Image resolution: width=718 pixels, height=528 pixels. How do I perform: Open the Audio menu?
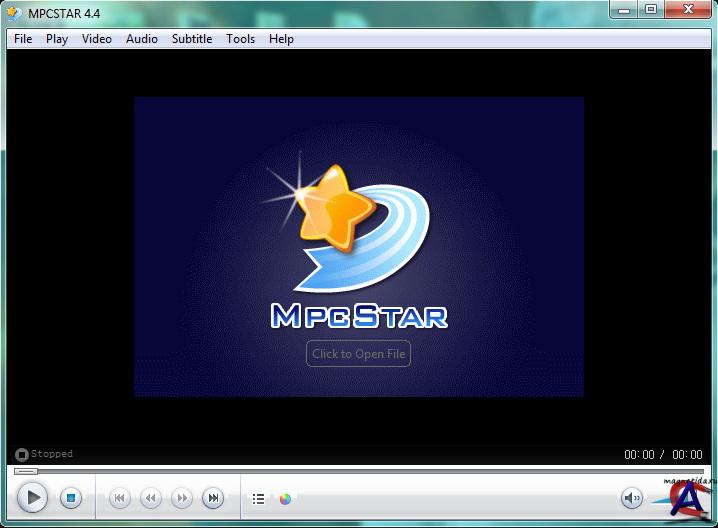click(141, 39)
